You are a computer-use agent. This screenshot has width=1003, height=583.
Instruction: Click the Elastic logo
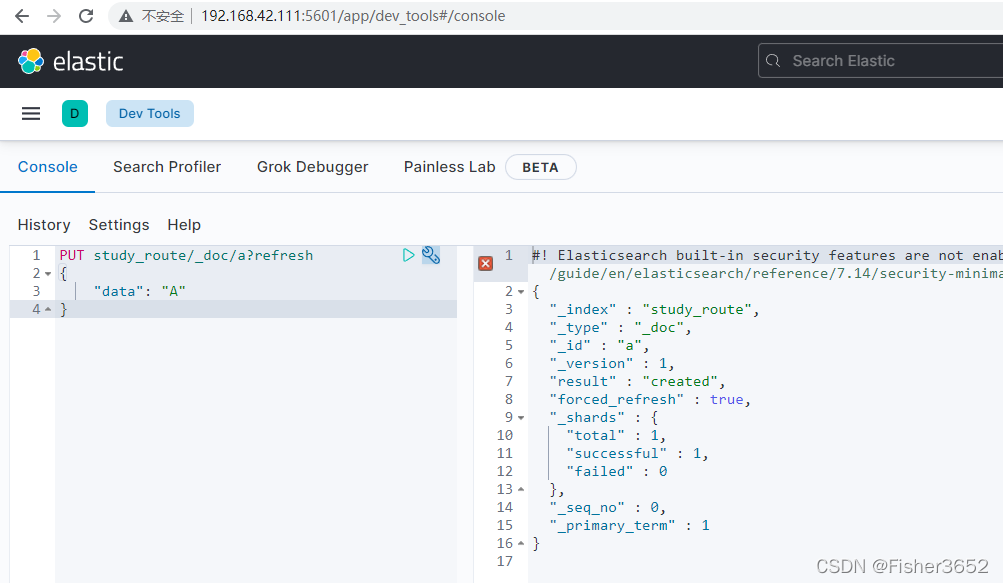(x=70, y=61)
